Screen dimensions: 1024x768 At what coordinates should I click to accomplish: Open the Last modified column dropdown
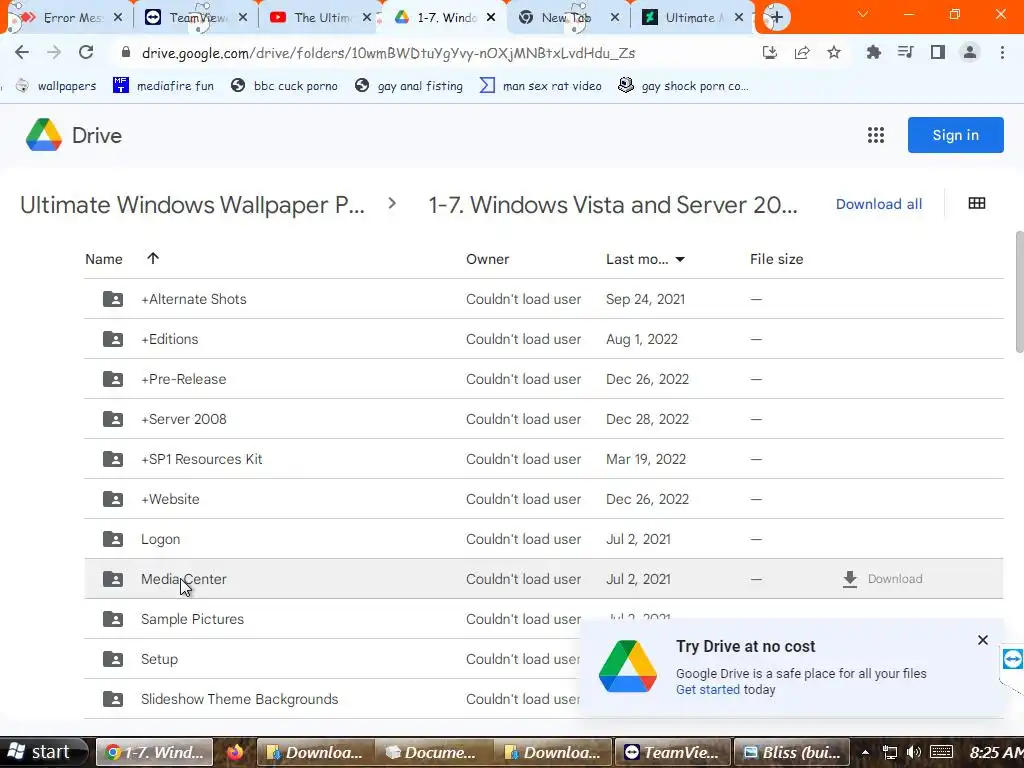click(680, 259)
